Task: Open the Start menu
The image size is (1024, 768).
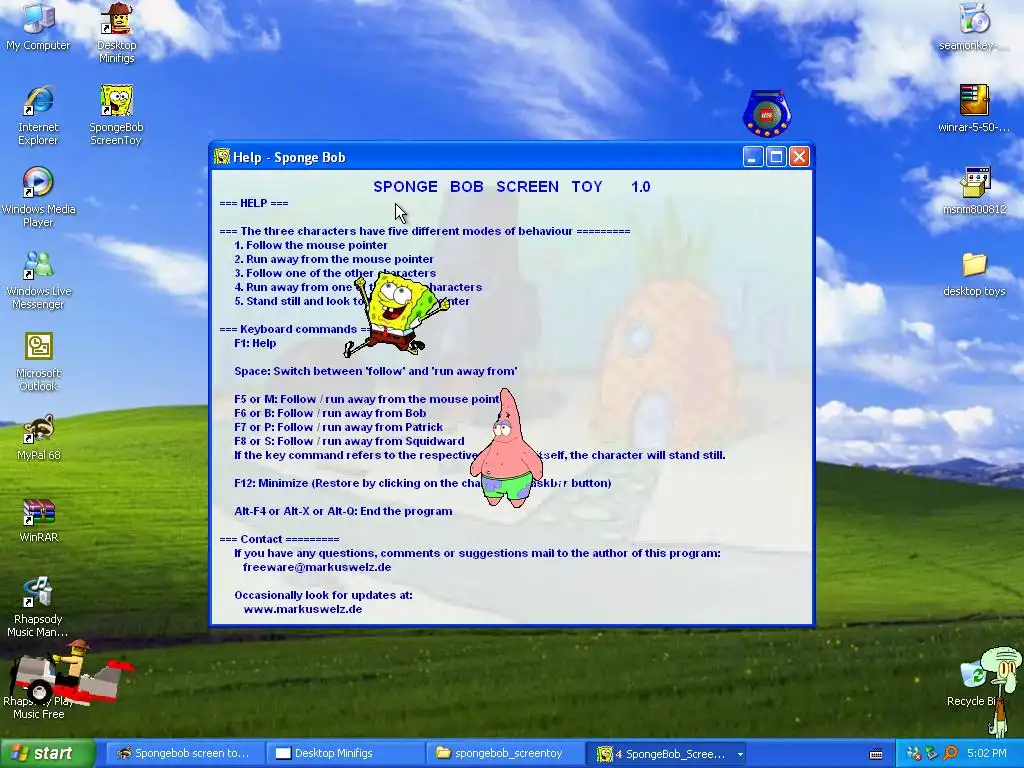Action: [47, 754]
